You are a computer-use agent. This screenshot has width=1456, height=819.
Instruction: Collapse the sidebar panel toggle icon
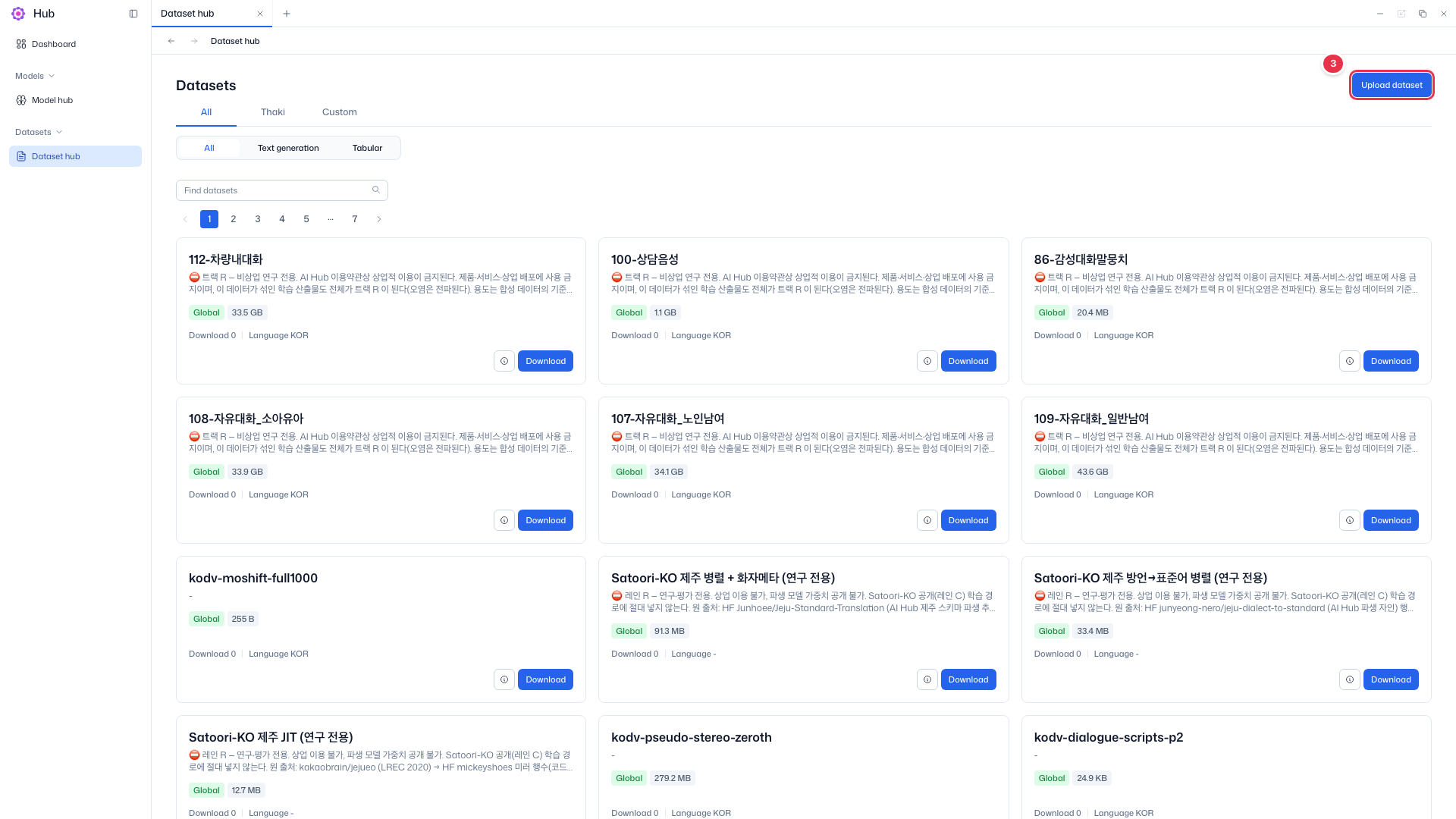click(133, 14)
